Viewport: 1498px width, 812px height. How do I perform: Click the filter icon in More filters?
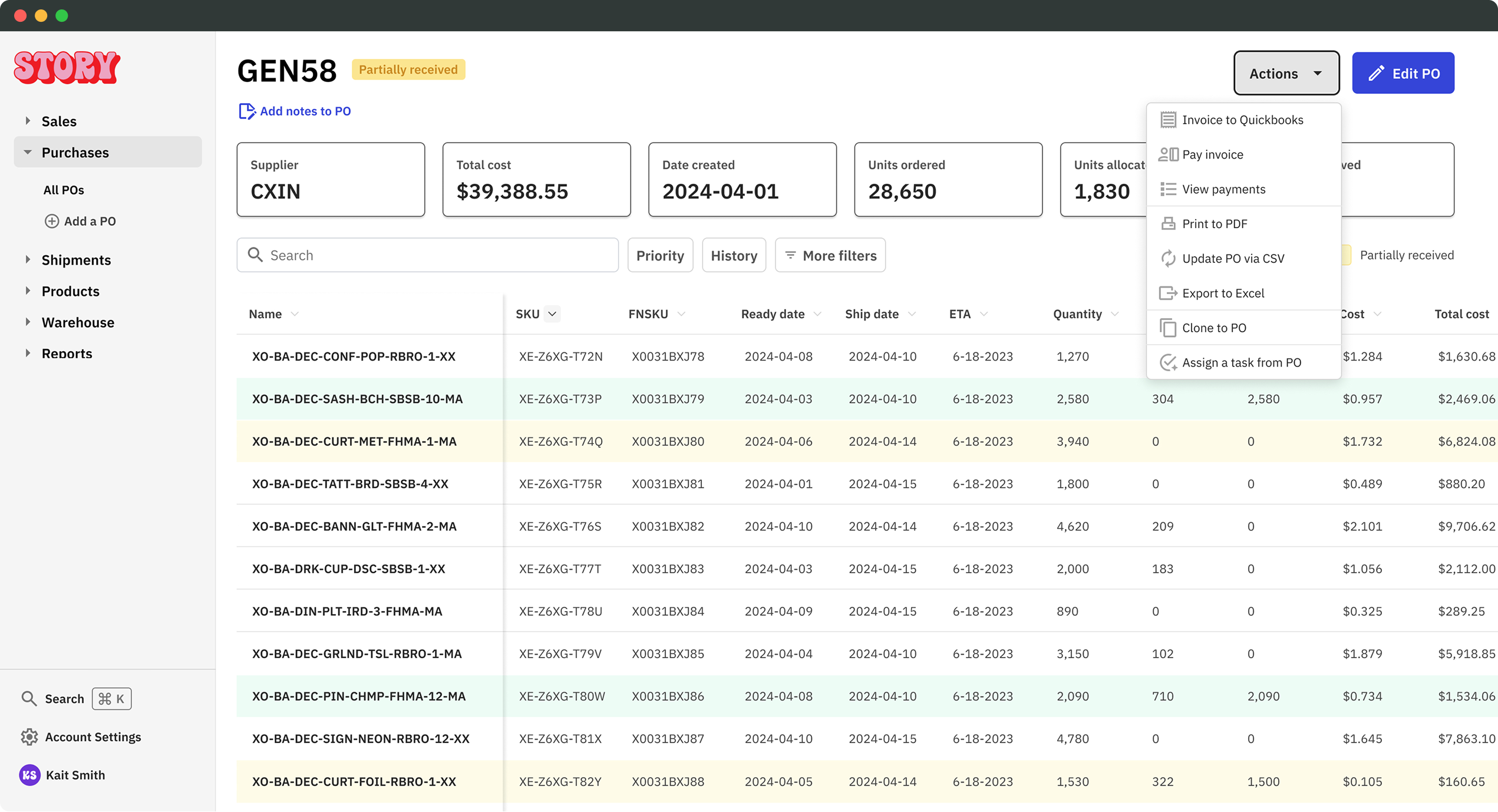[790, 255]
